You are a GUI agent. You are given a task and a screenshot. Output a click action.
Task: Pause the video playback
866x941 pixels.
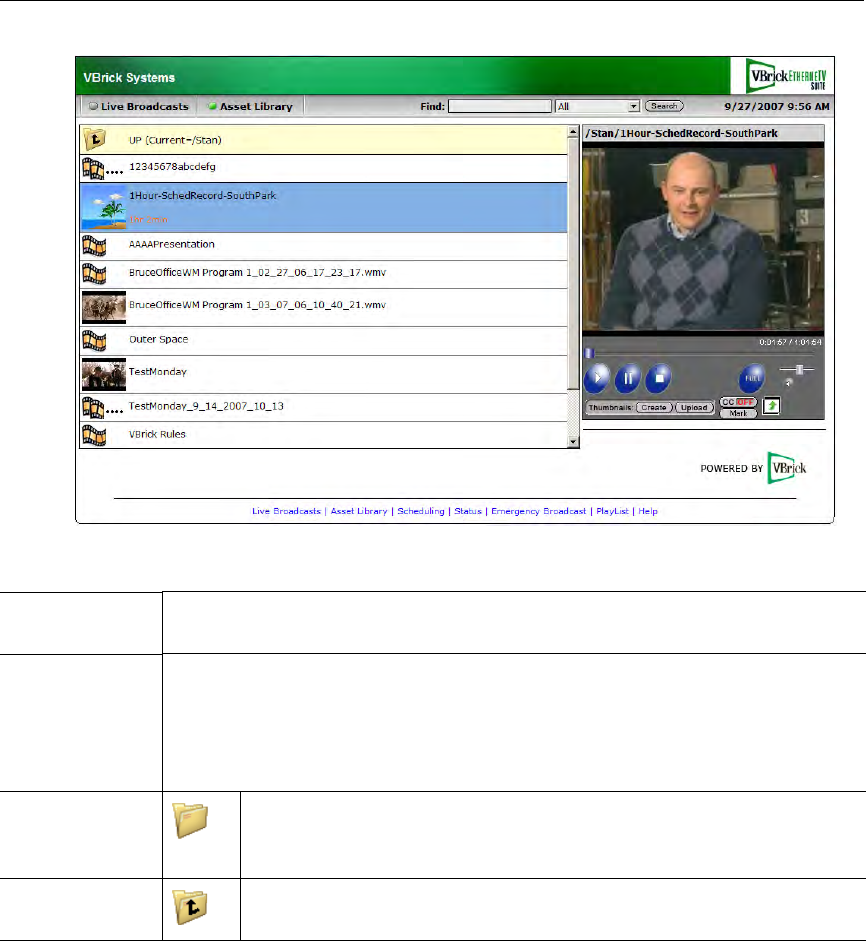tap(628, 378)
